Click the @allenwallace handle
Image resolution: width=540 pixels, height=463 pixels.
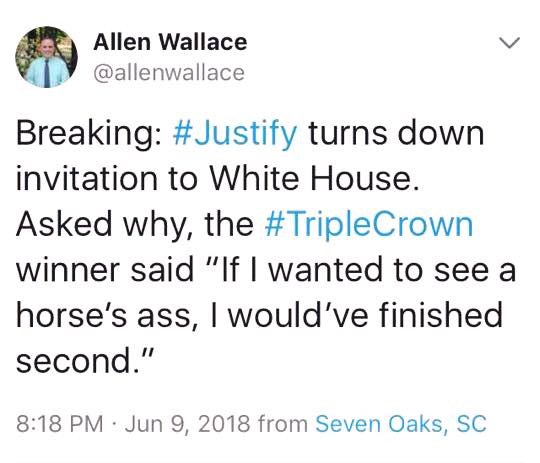169,73
